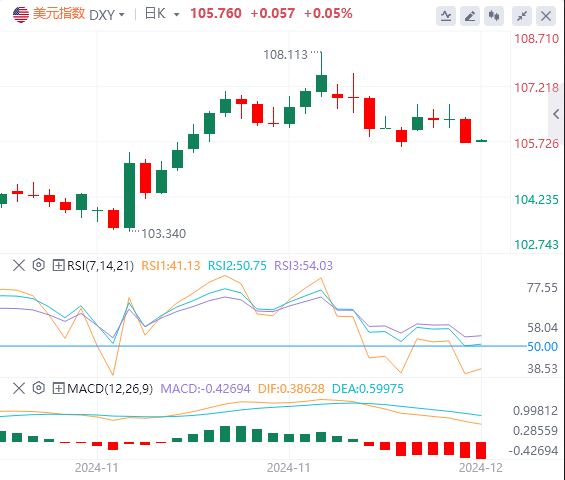Image resolution: width=565 pixels, height=480 pixels.
Task: Expand the MACD panel plus box
Action: pyautogui.click(x=58, y=388)
